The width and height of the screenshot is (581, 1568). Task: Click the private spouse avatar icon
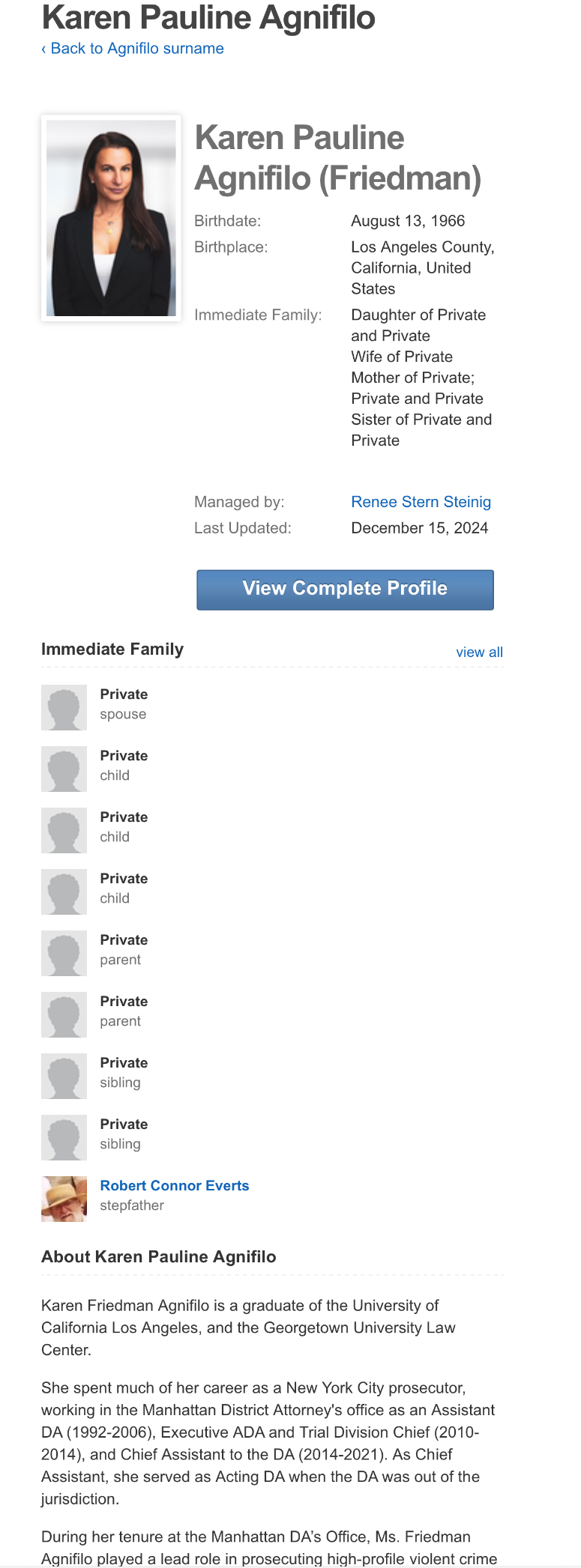(64, 707)
